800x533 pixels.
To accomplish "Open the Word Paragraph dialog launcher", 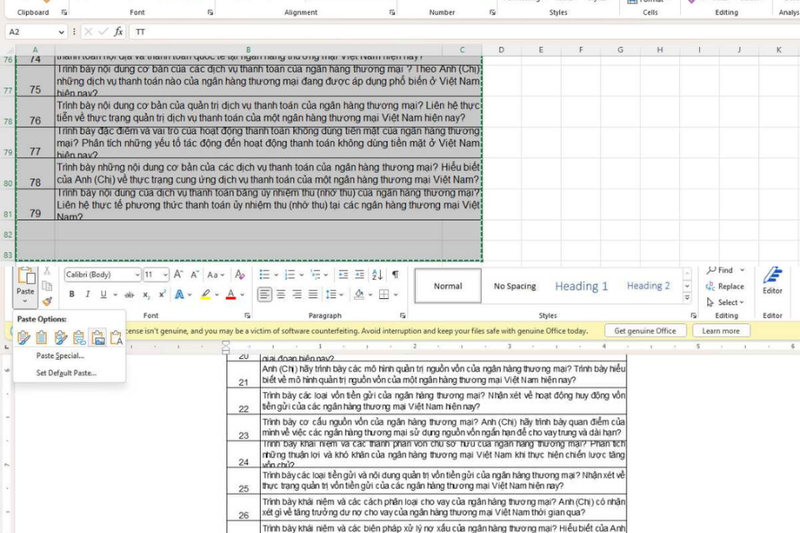I will (x=403, y=316).
